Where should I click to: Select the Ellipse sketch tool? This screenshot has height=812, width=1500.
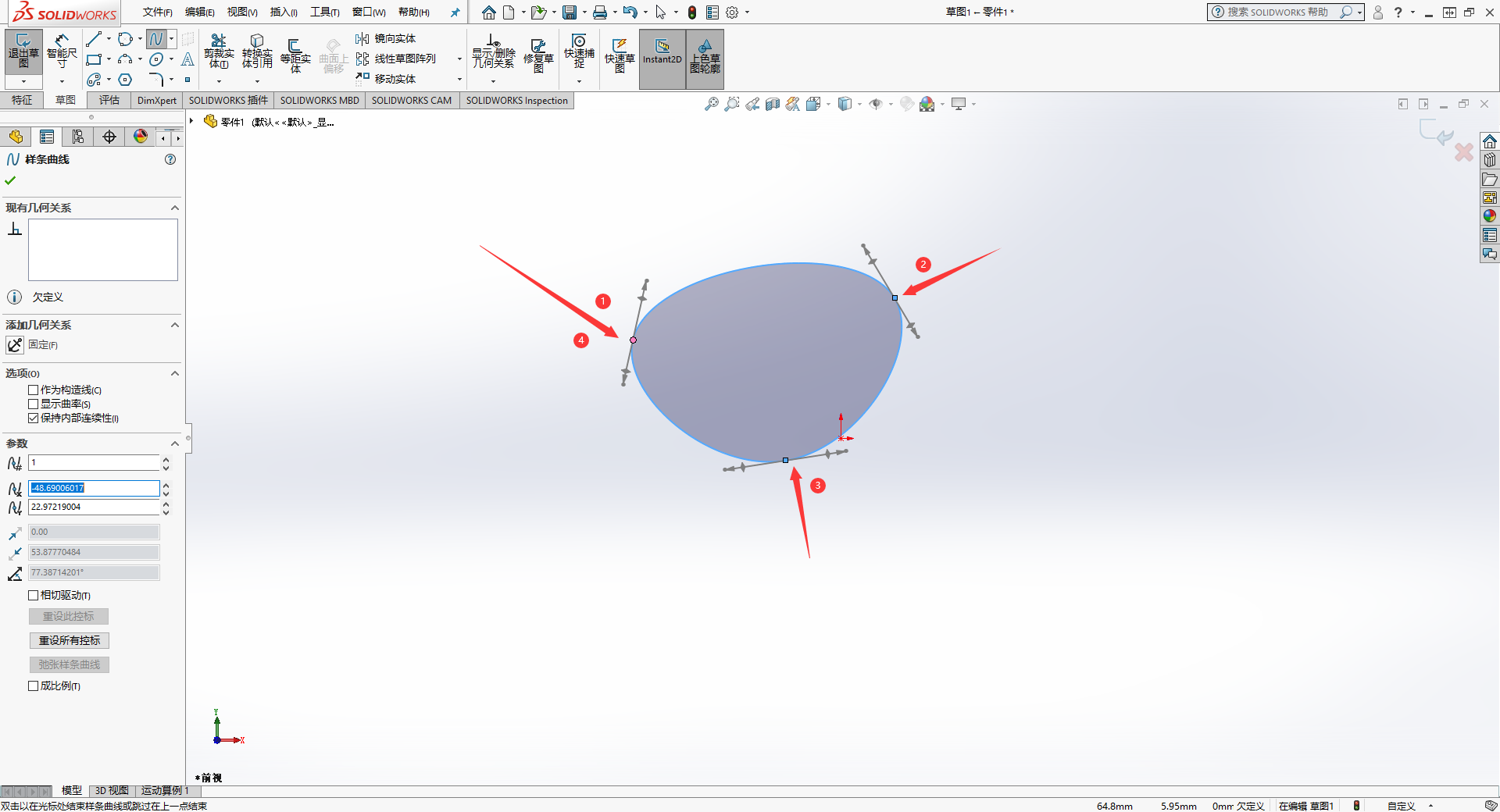(x=156, y=59)
